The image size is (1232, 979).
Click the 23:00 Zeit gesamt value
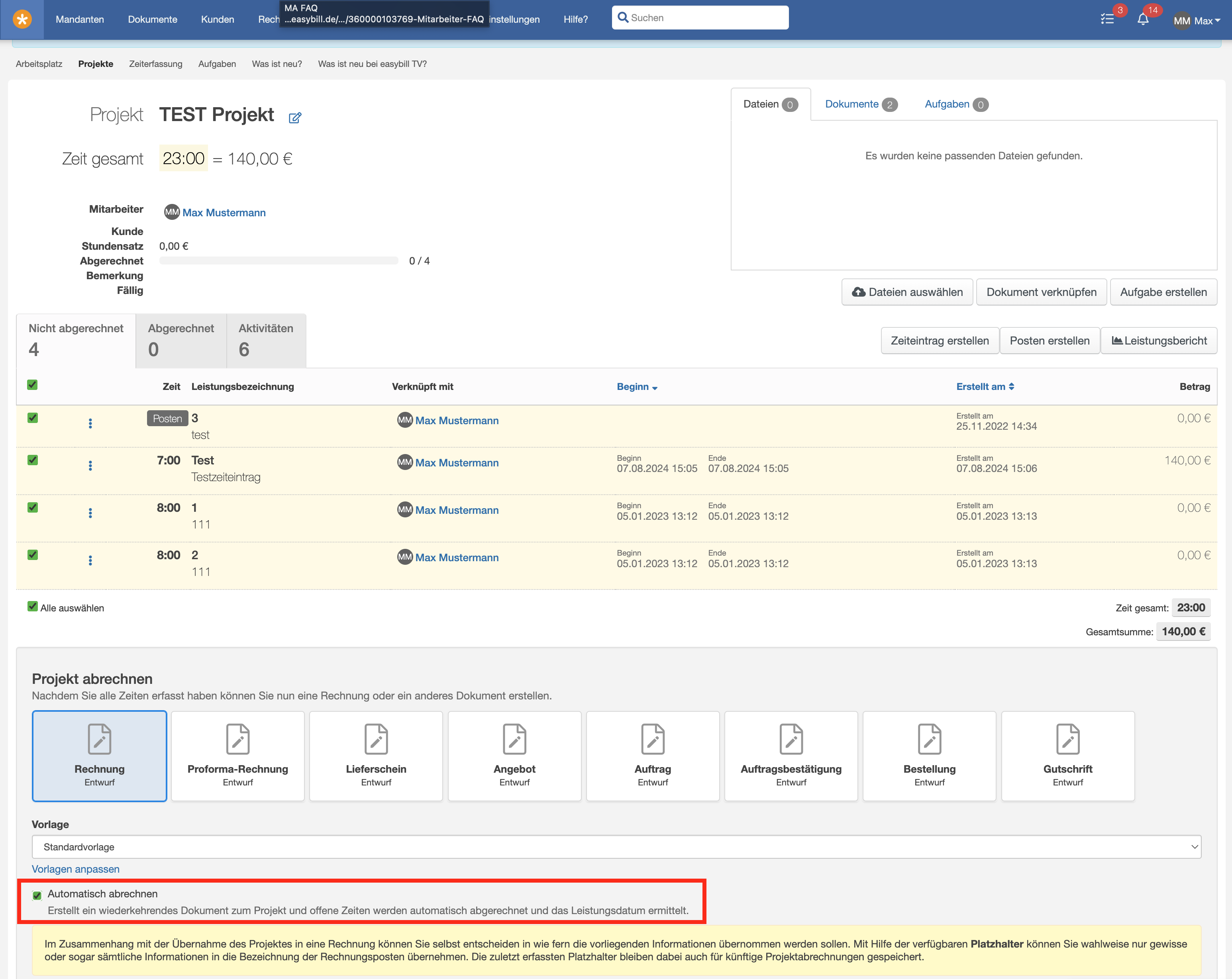[183, 158]
